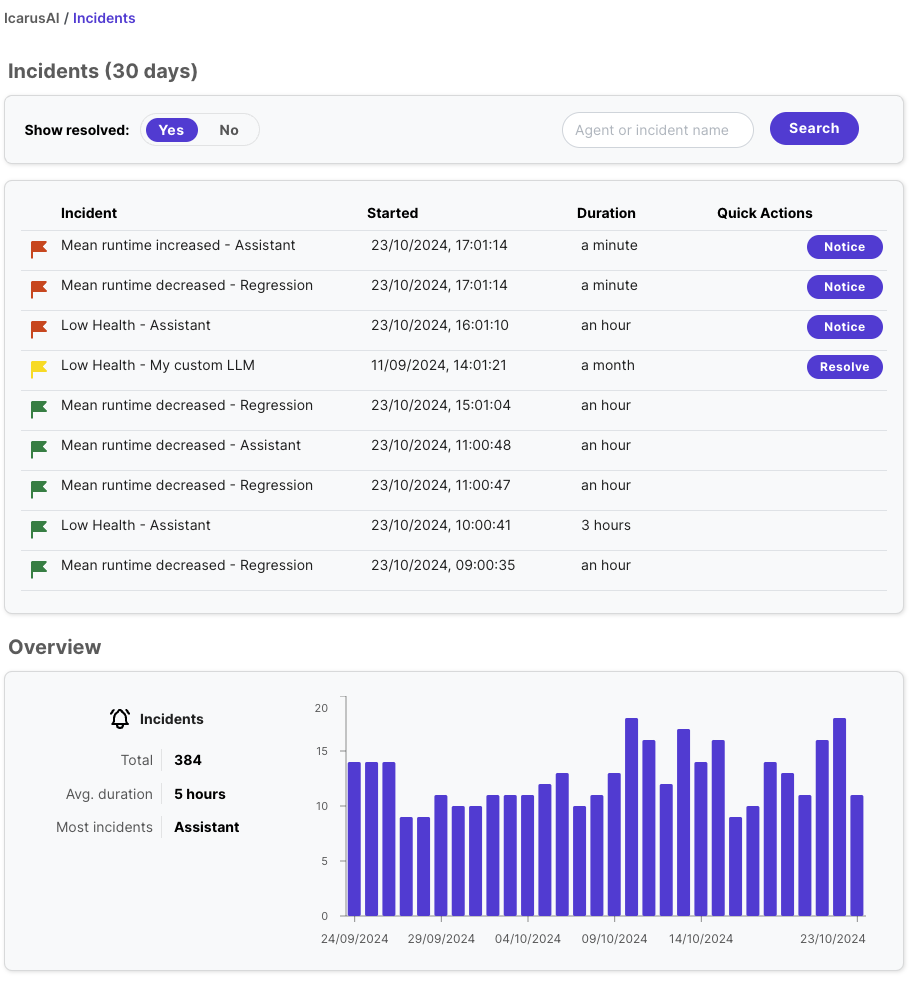Image resolution: width=915 pixels, height=987 pixels.
Task: Click yellow flag of Low Health - My custom LLM
Action: (39, 369)
